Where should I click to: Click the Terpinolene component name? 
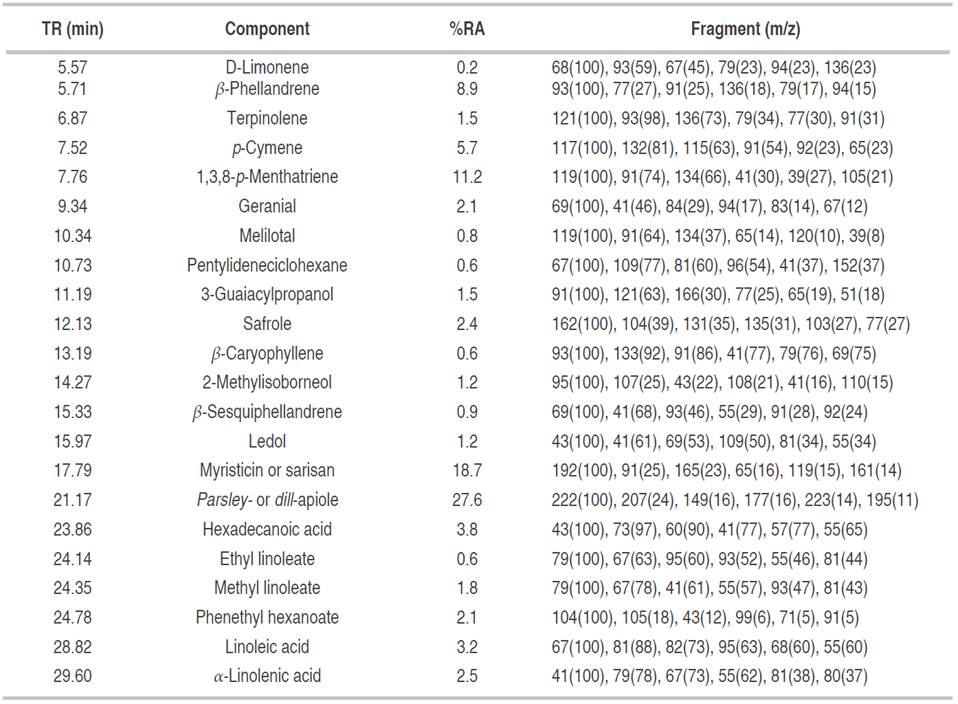[267, 118]
